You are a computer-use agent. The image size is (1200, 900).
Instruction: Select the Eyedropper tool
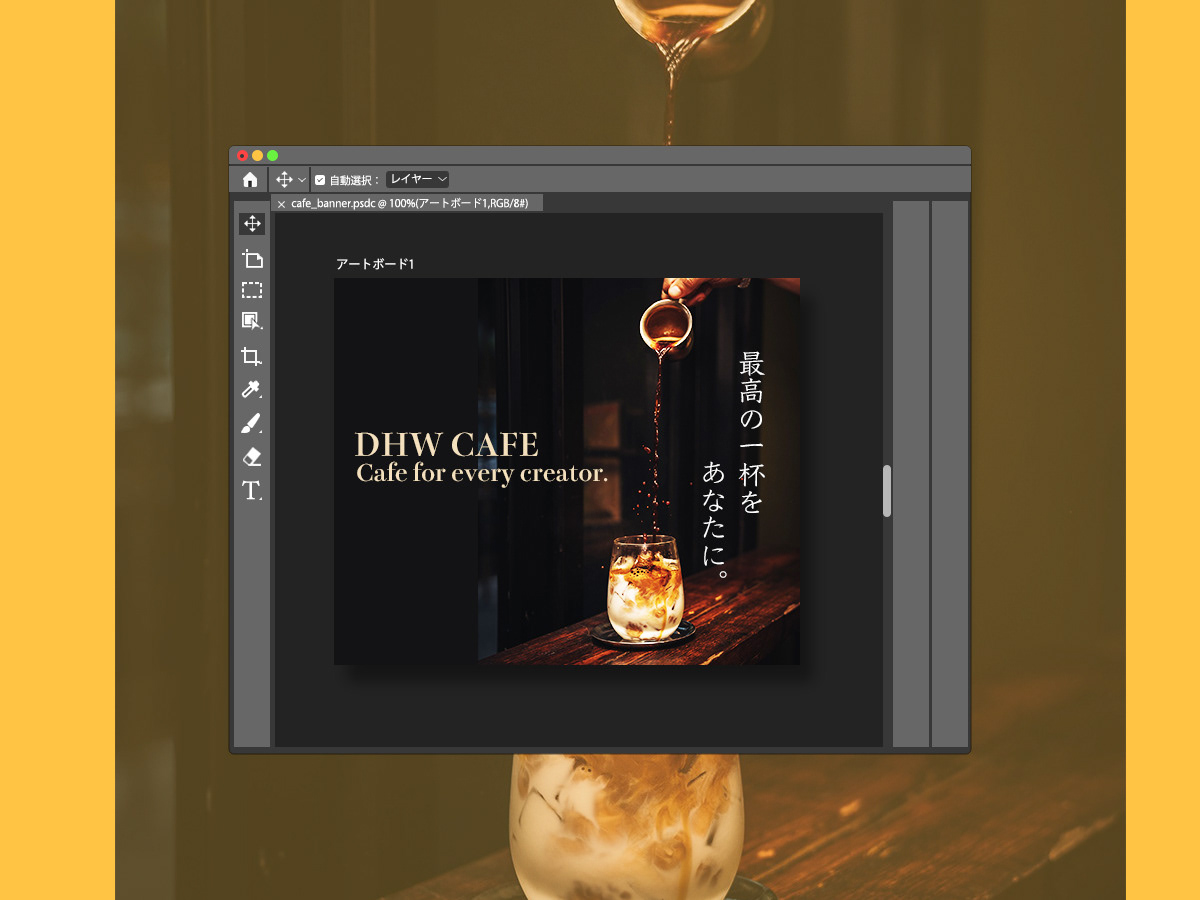coord(252,390)
